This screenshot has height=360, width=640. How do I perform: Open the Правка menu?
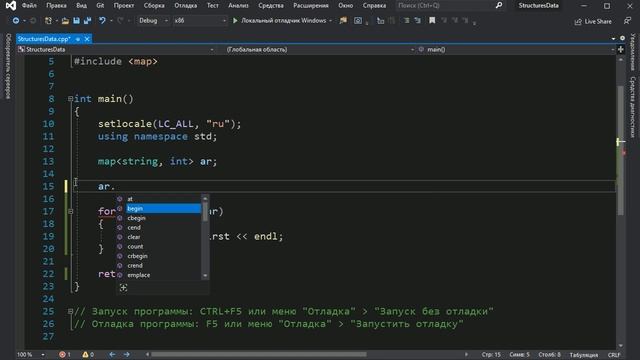tap(56, 5)
